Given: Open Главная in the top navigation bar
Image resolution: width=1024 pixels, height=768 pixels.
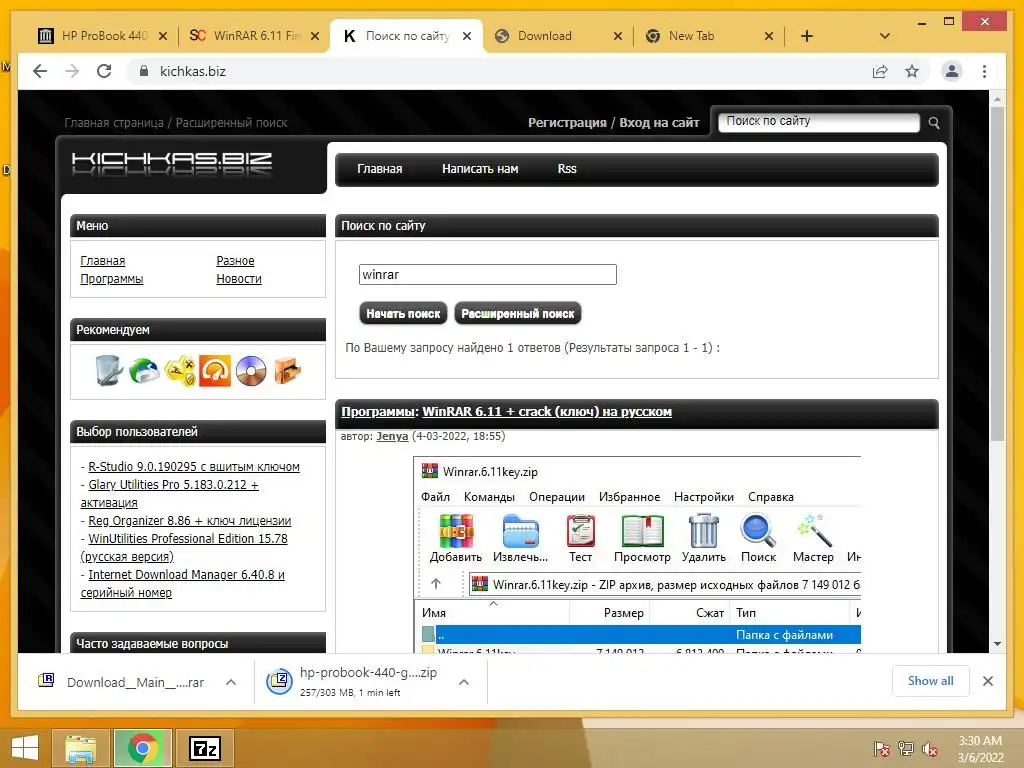Looking at the screenshot, I should click(x=379, y=169).
